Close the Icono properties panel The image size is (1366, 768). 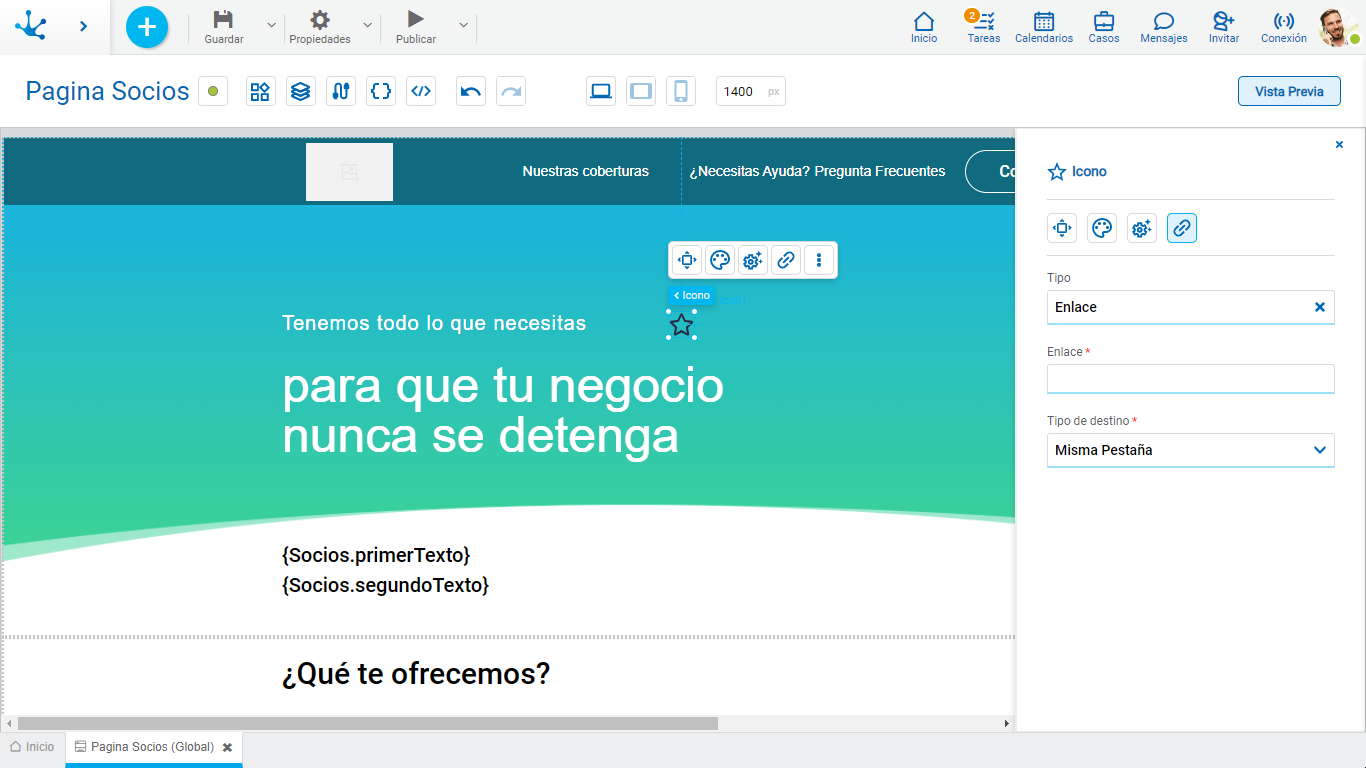pos(1340,145)
